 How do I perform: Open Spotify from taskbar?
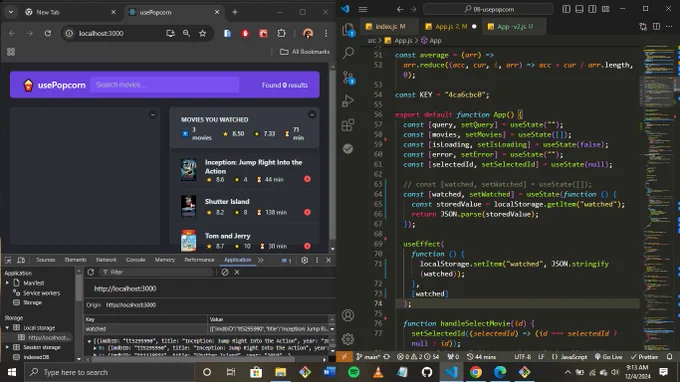click(354, 372)
